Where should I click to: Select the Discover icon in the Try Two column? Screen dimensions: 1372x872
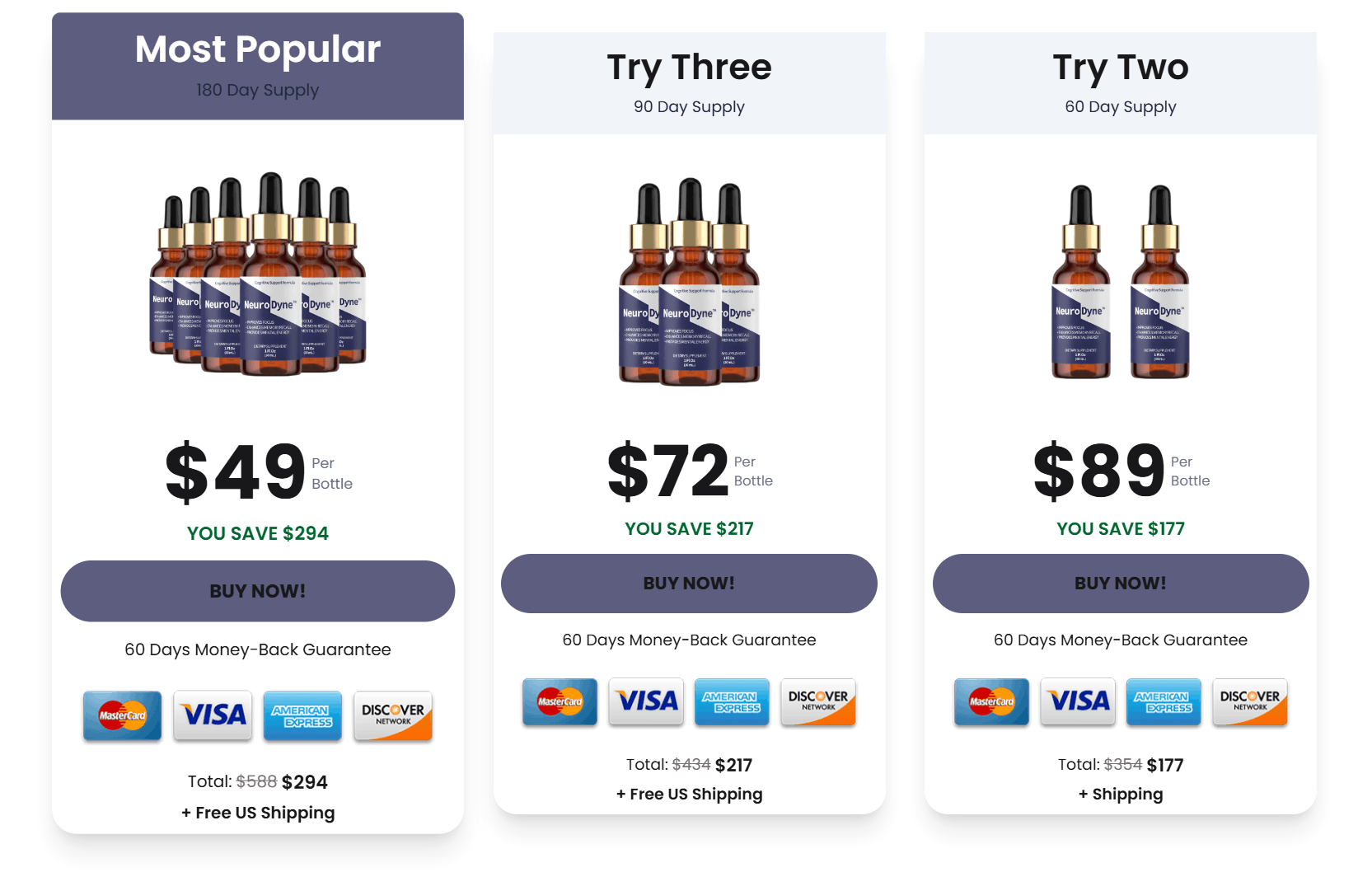1250,701
